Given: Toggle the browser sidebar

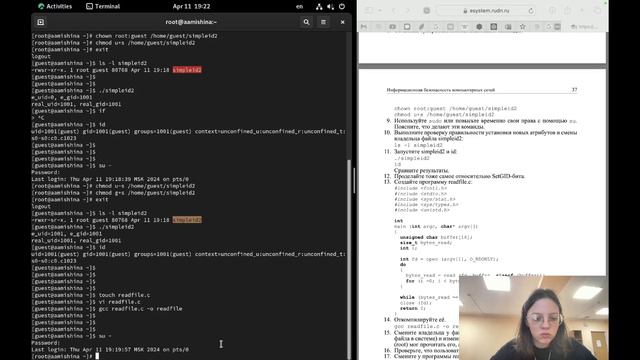Looking at the screenshot, I should point(368,11).
